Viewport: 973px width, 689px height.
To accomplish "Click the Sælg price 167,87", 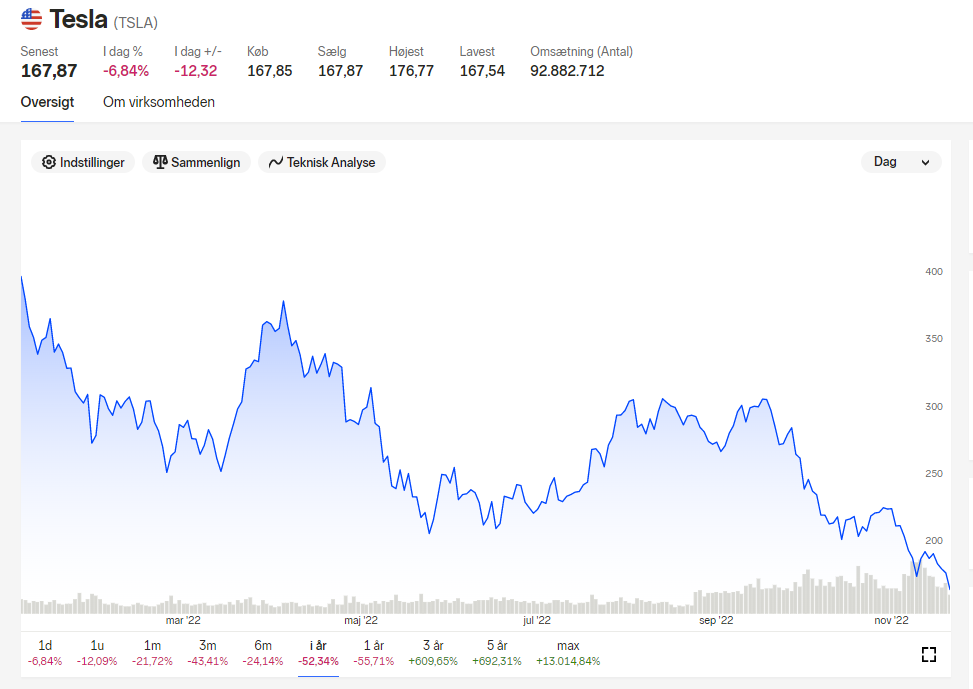I will (x=340, y=71).
